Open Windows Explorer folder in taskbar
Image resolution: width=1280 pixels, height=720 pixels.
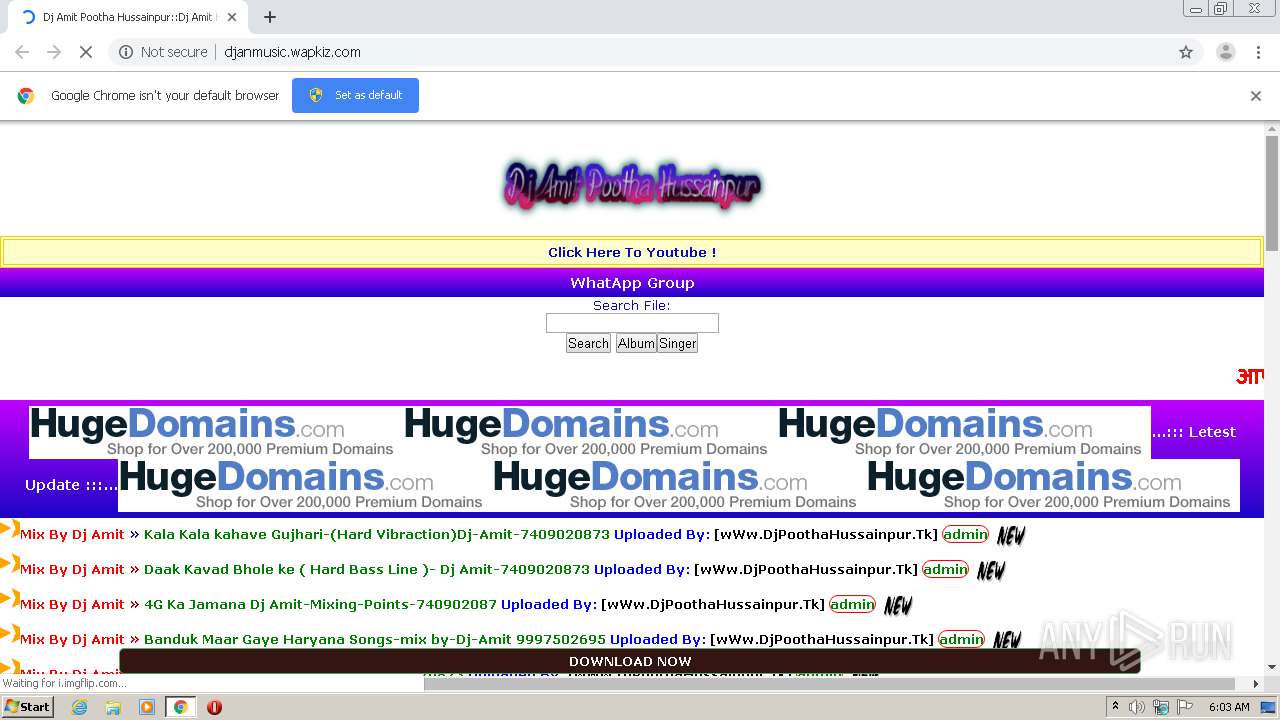pyautogui.click(x=113, y=707)
